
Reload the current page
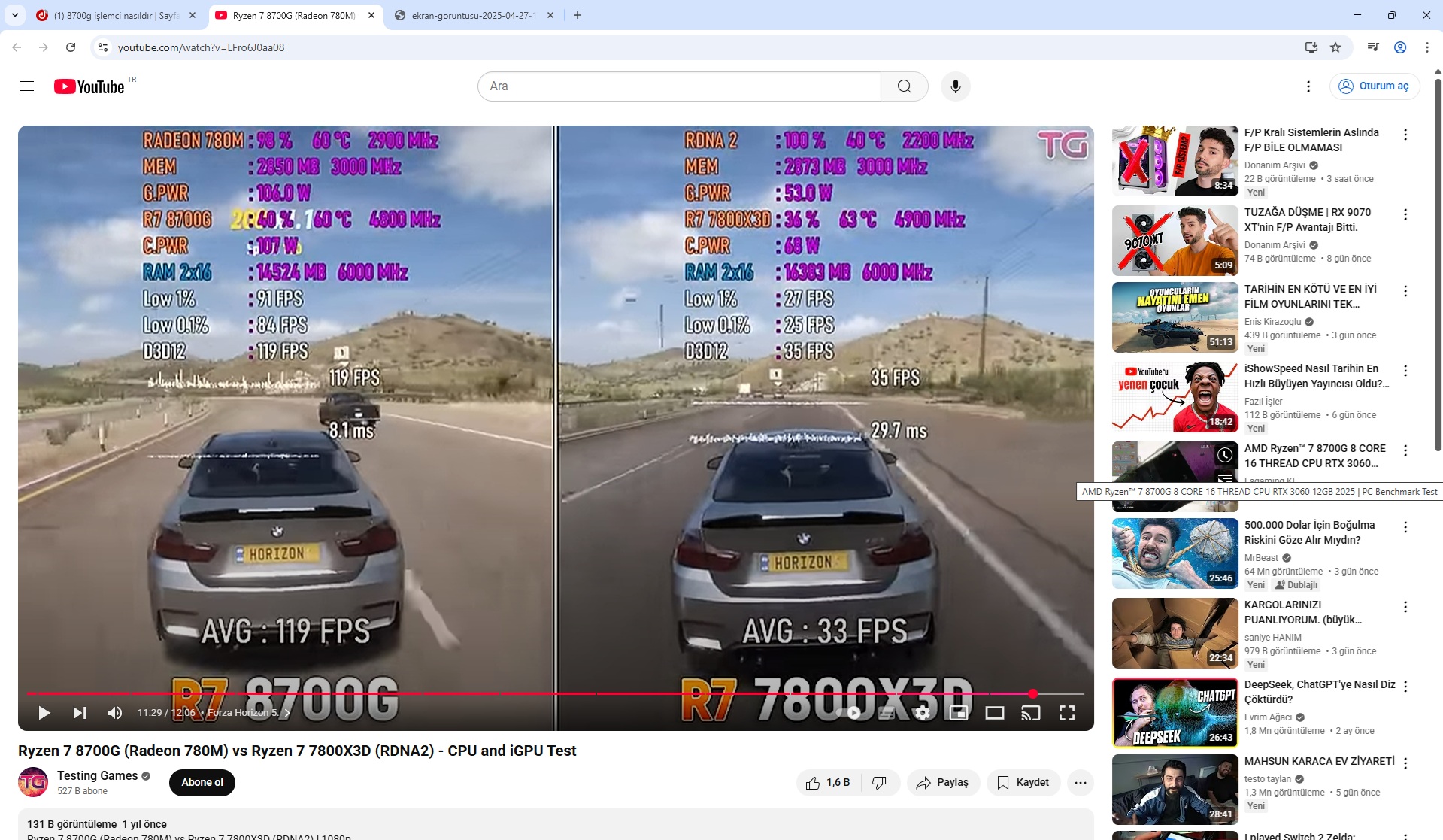[x=71, y=47]
